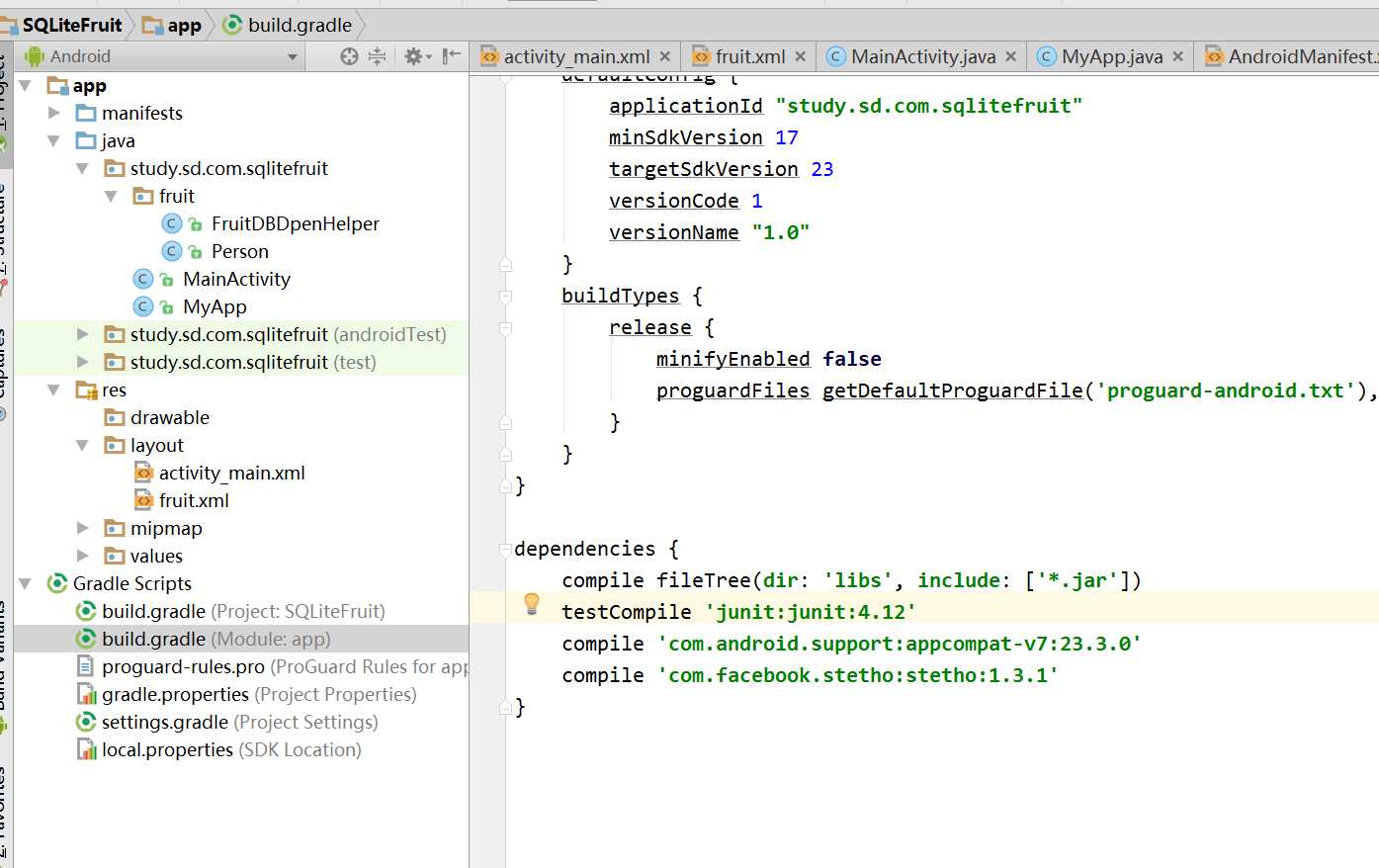
Task: Open the Android project view dropdown
Action: pyautogui.click(x=293, y=57)
